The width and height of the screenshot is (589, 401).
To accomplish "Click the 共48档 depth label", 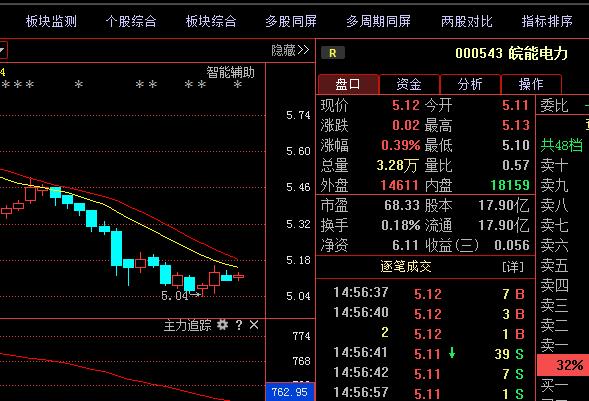I will 562,145.
